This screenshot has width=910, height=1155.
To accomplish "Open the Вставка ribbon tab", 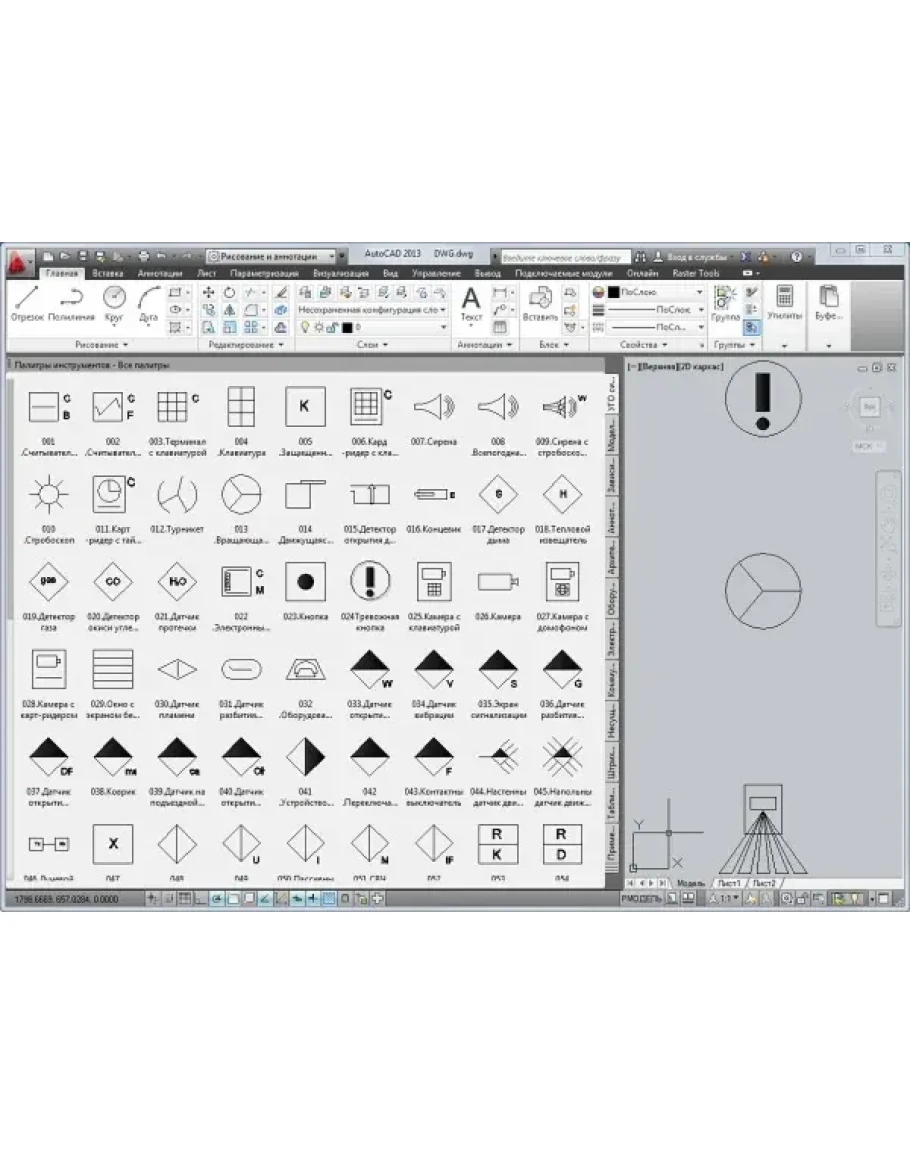I will pyautogui.click(x=108, y=273).
